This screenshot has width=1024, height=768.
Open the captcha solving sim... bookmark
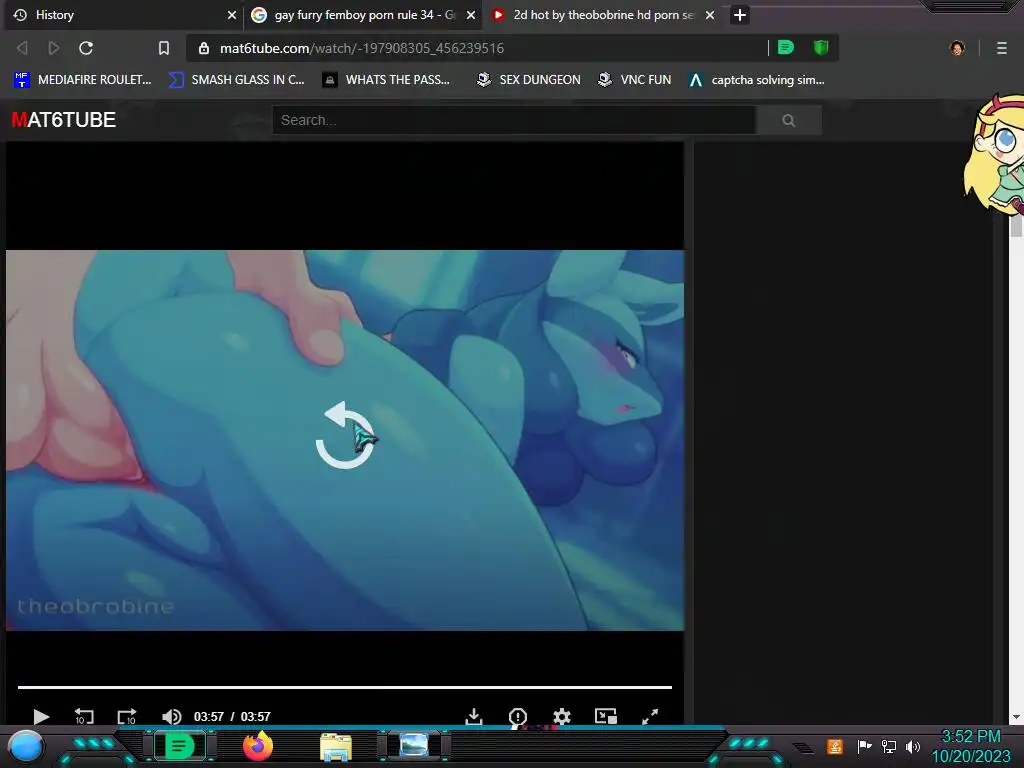coord(756,80)
